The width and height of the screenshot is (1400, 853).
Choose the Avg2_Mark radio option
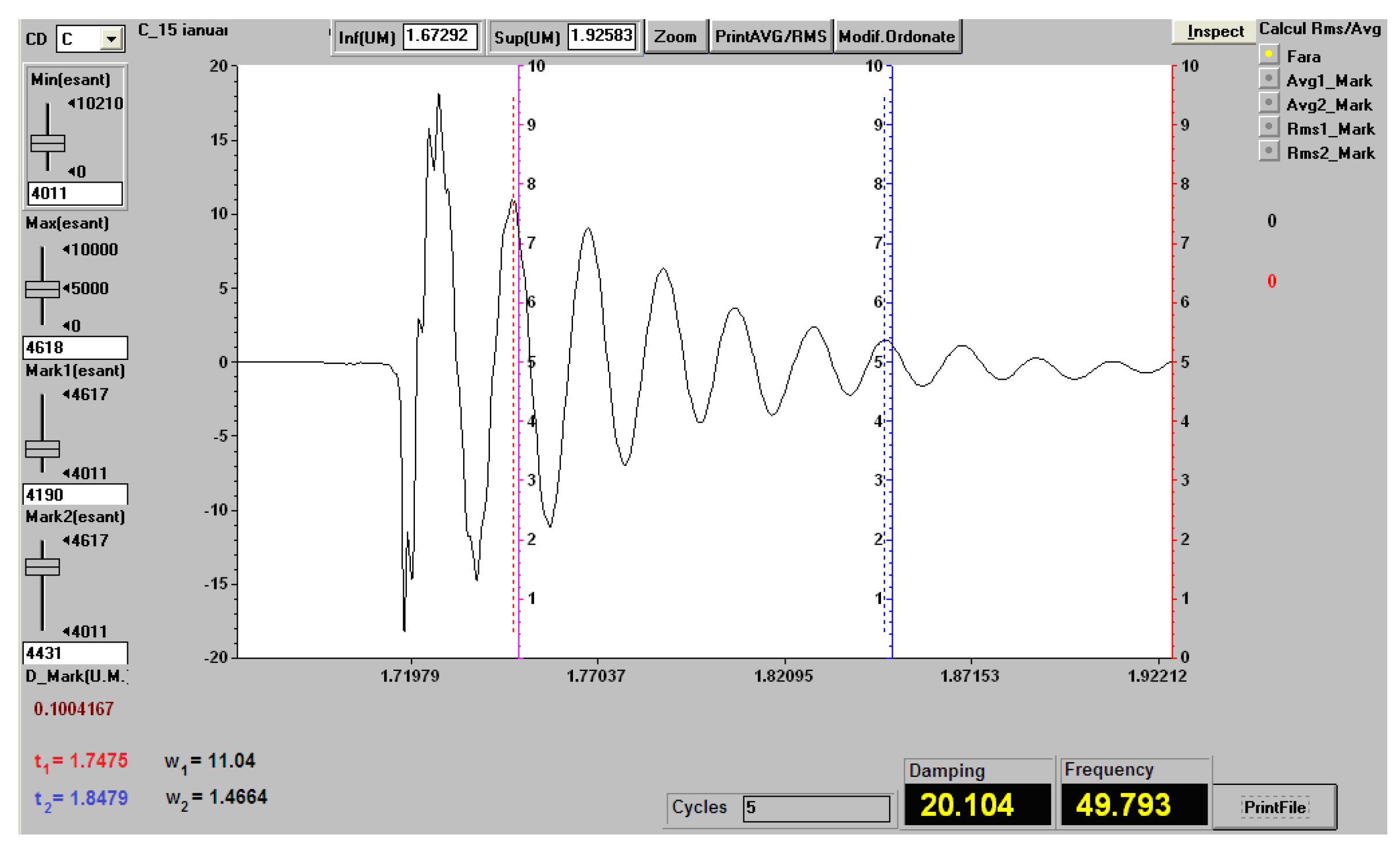pos(1268,103)
